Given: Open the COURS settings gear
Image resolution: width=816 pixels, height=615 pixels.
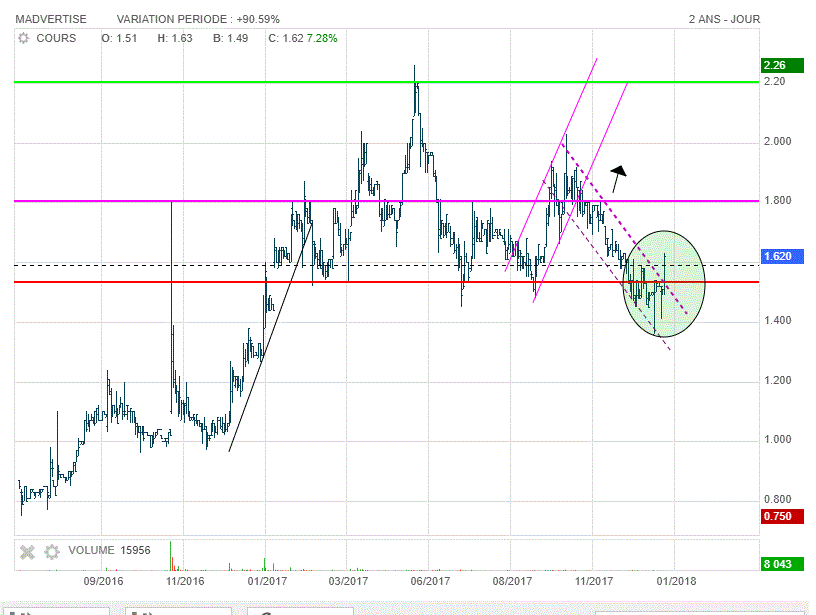Looking at the screenshot, I should coord(24,39).
